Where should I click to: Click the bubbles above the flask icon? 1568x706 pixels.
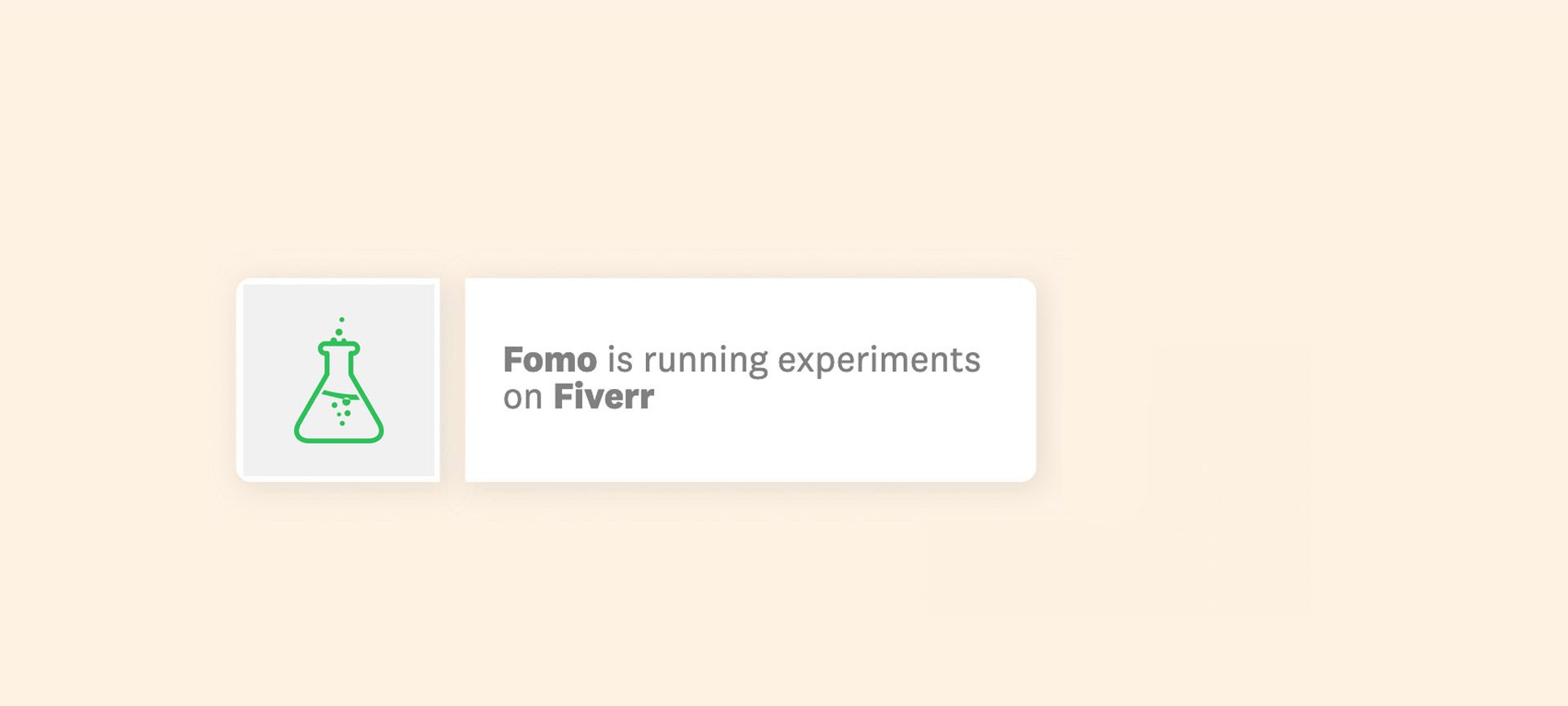tap(340, 328)
